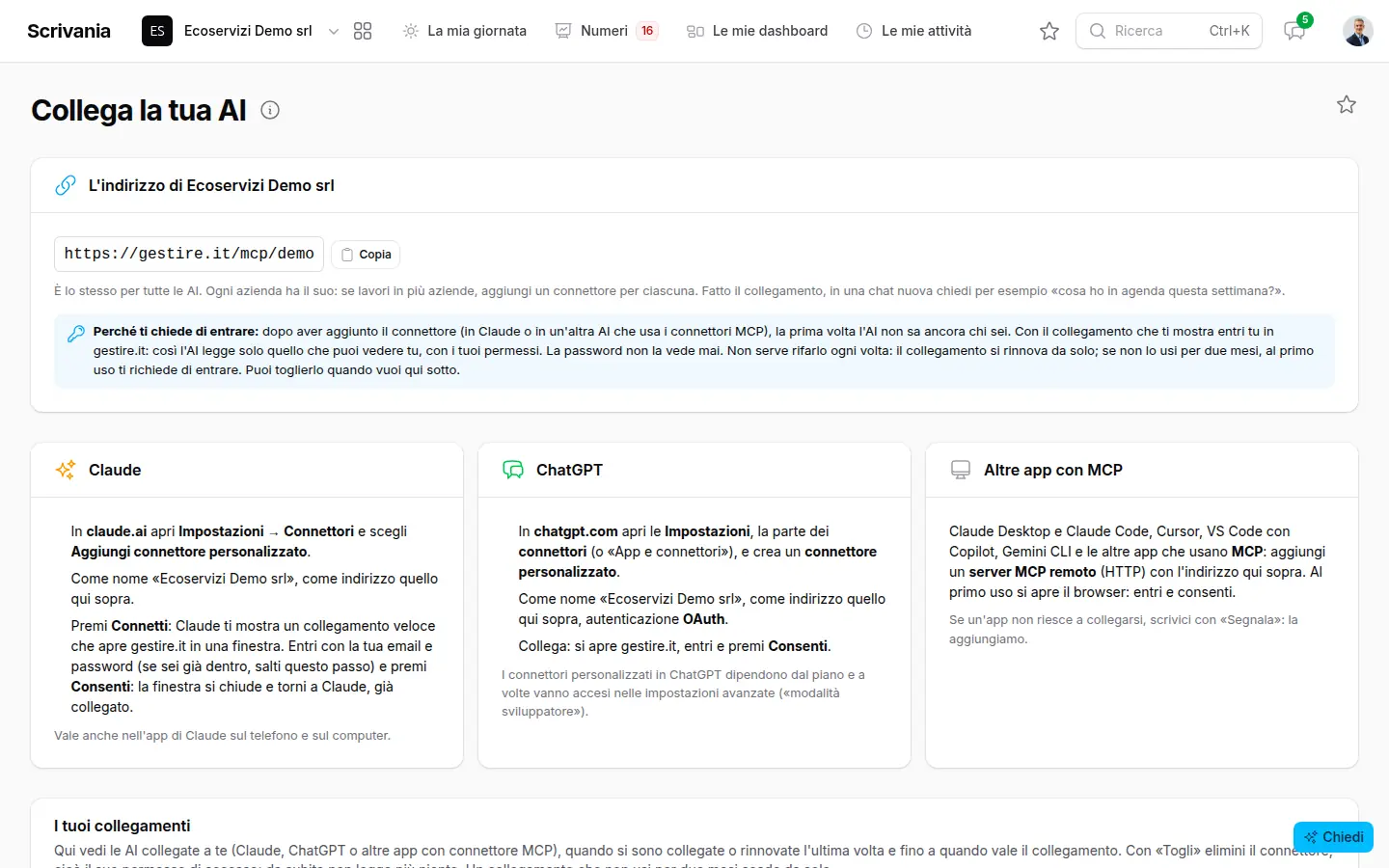
Task: Copy the MCP address with Copia button
Action: [366, 255]
